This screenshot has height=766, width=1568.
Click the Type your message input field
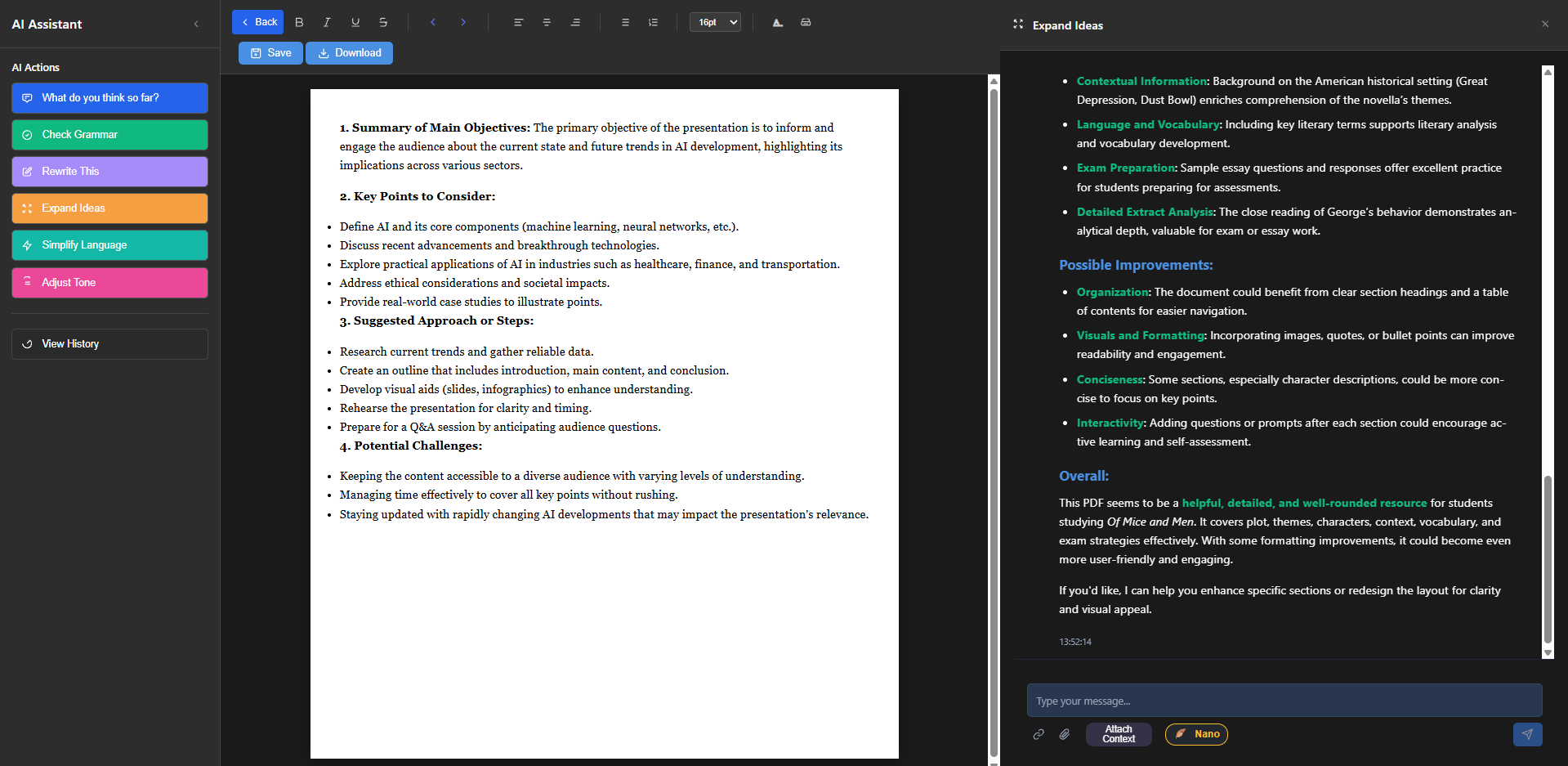(x=1284, y=701)
